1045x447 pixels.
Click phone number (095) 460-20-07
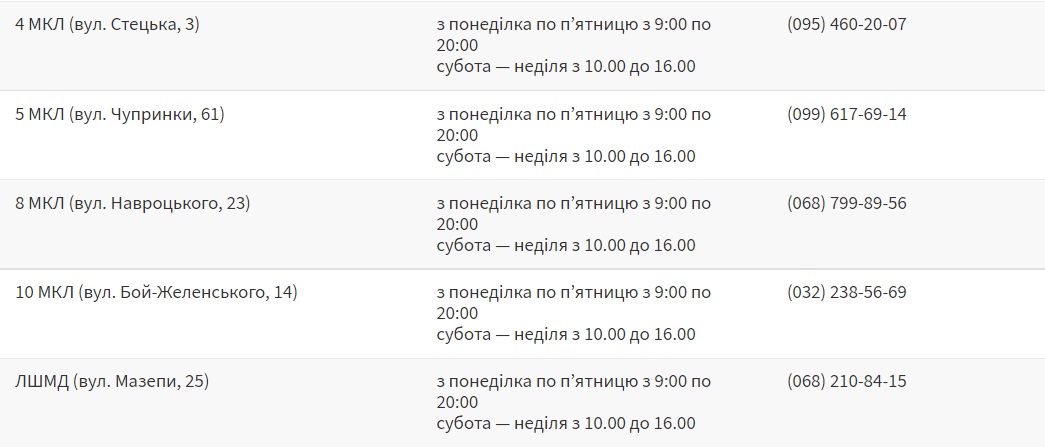847,24
